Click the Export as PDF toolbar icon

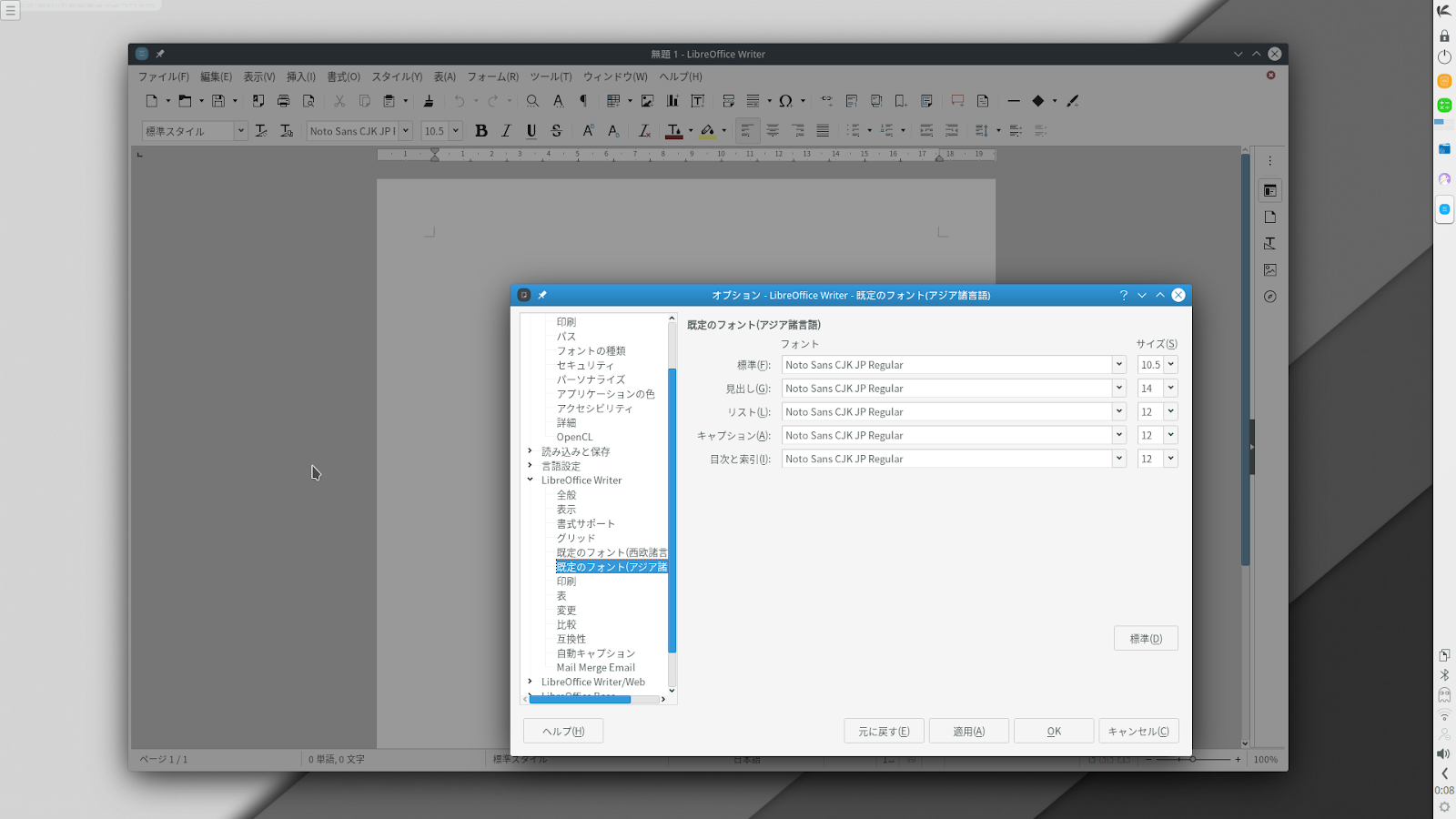pos(258,101)
